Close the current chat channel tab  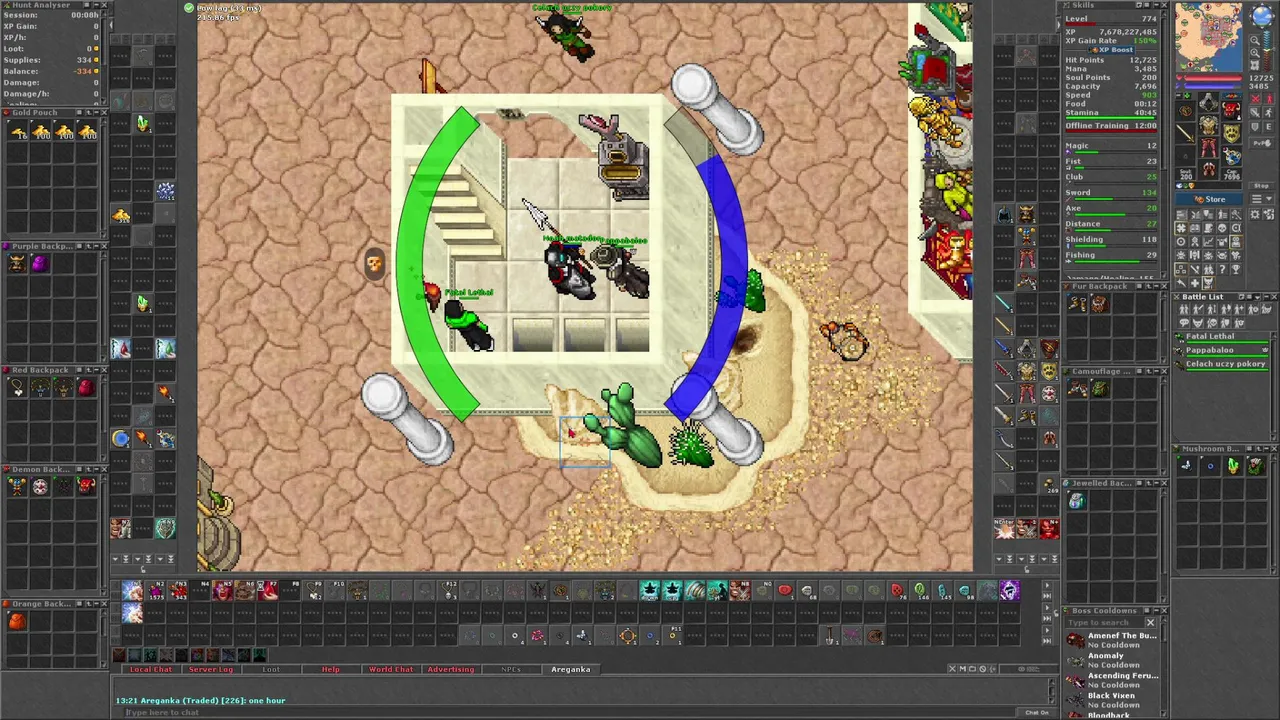(x=952, y=669)
